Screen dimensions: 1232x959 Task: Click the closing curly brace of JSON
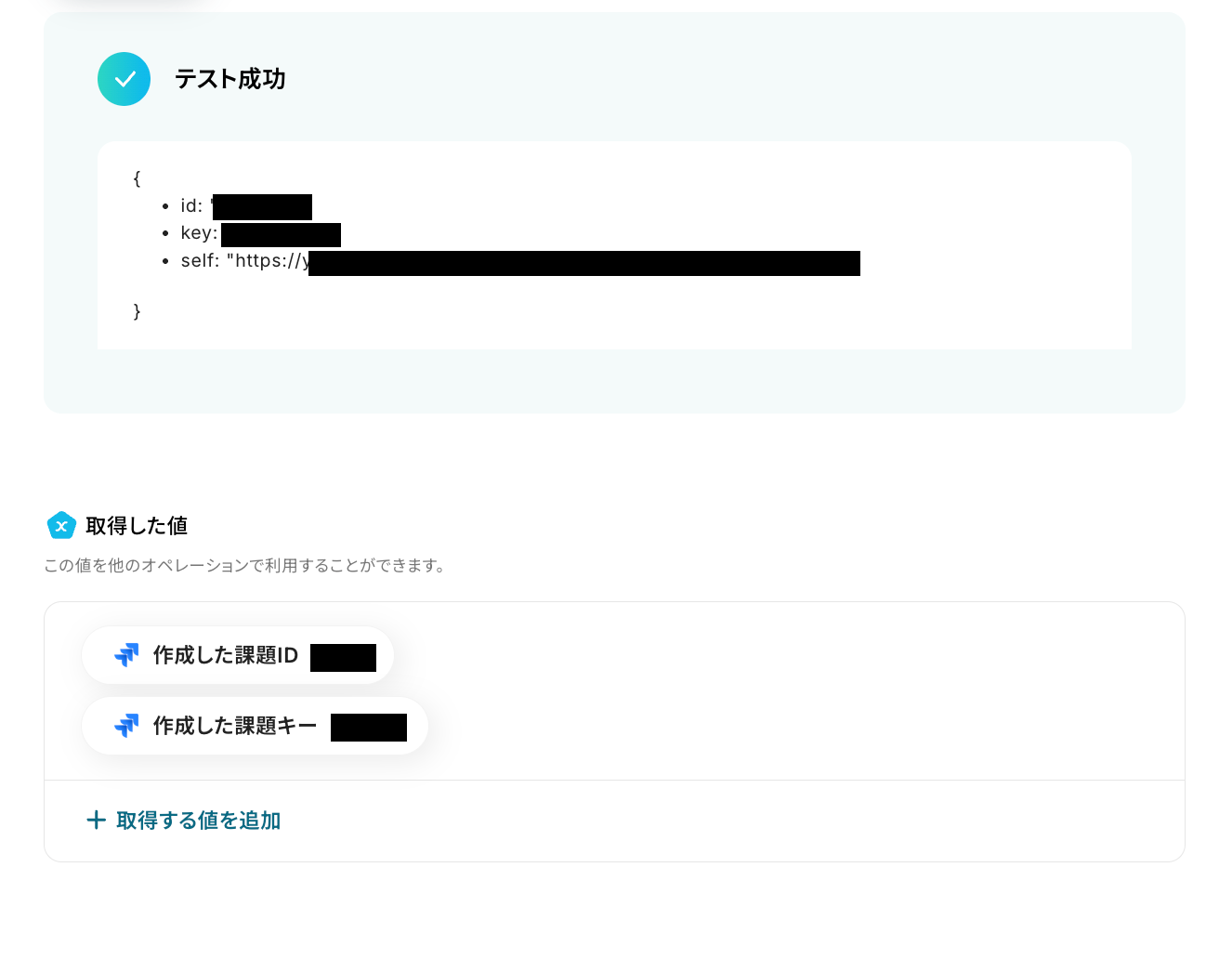tap(137, 311)
